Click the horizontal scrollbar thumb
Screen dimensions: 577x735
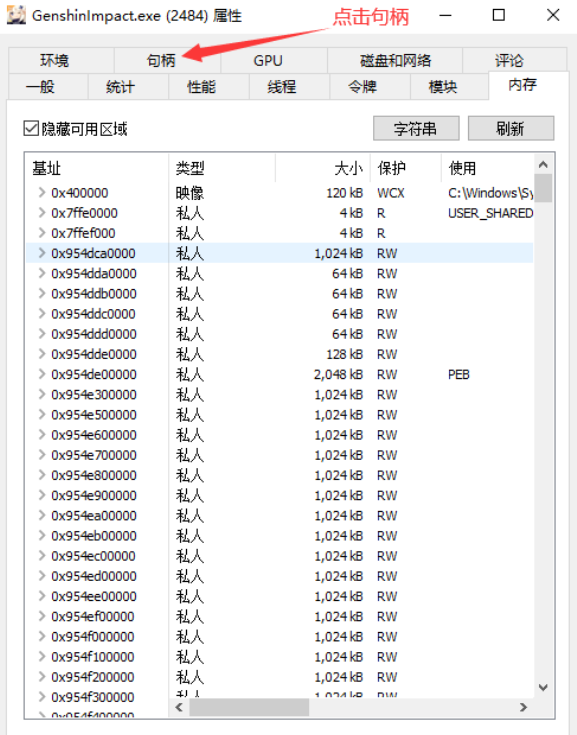pyautogui.click(x=249, y=707)
